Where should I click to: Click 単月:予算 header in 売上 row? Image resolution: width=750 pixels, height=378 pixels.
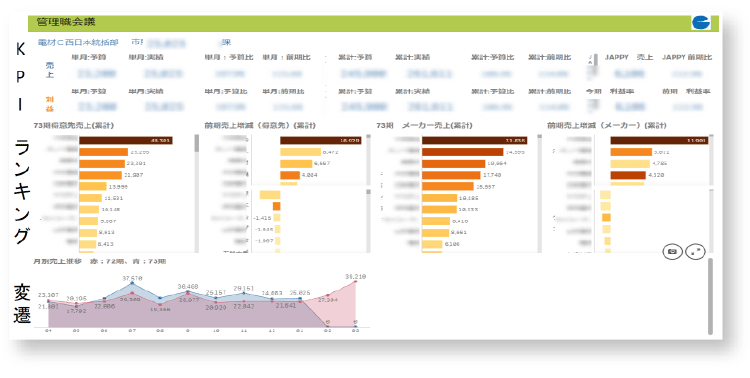[x=88, y=57]
